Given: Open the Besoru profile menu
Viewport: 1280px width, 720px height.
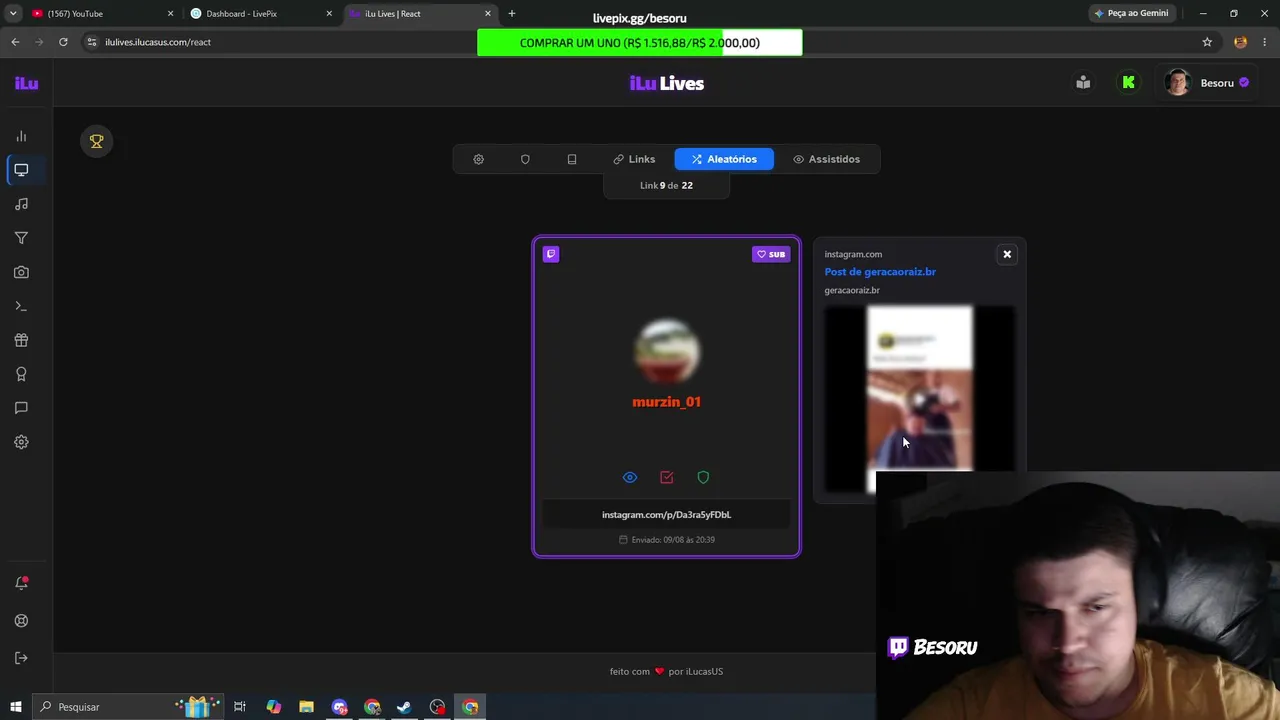Looking at the screenshot, I should point(1208,83).
